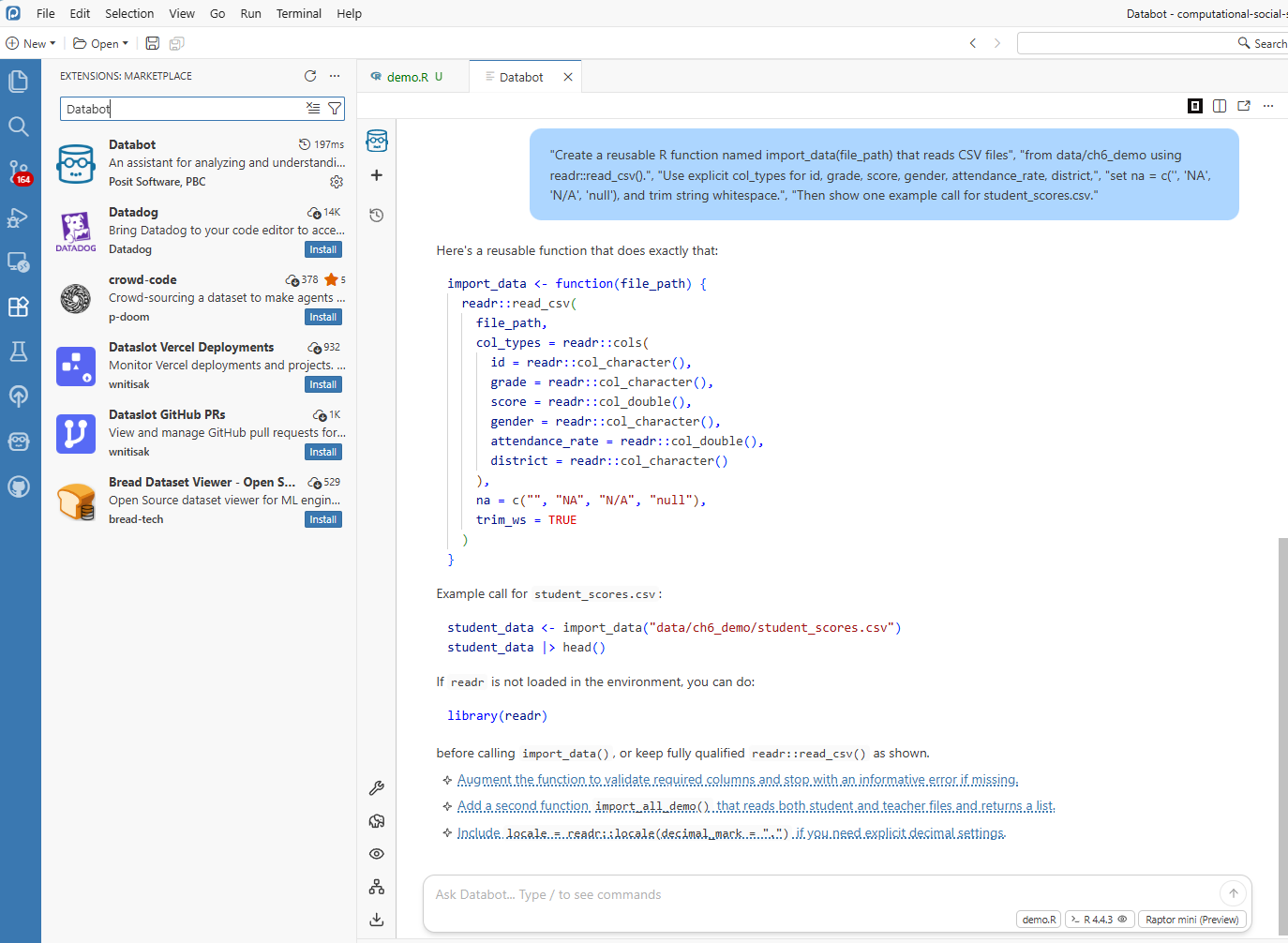Click the suggestion to augment function validation

(737, 780)
